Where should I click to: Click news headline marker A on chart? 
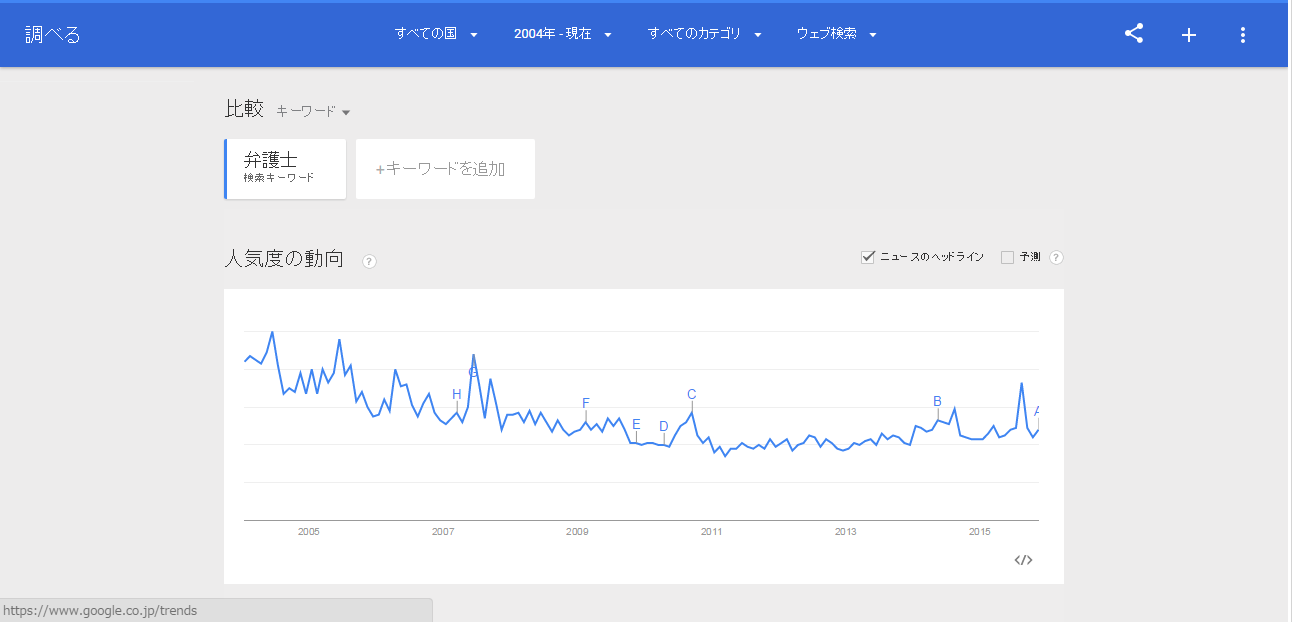(x=1037, y=411)
